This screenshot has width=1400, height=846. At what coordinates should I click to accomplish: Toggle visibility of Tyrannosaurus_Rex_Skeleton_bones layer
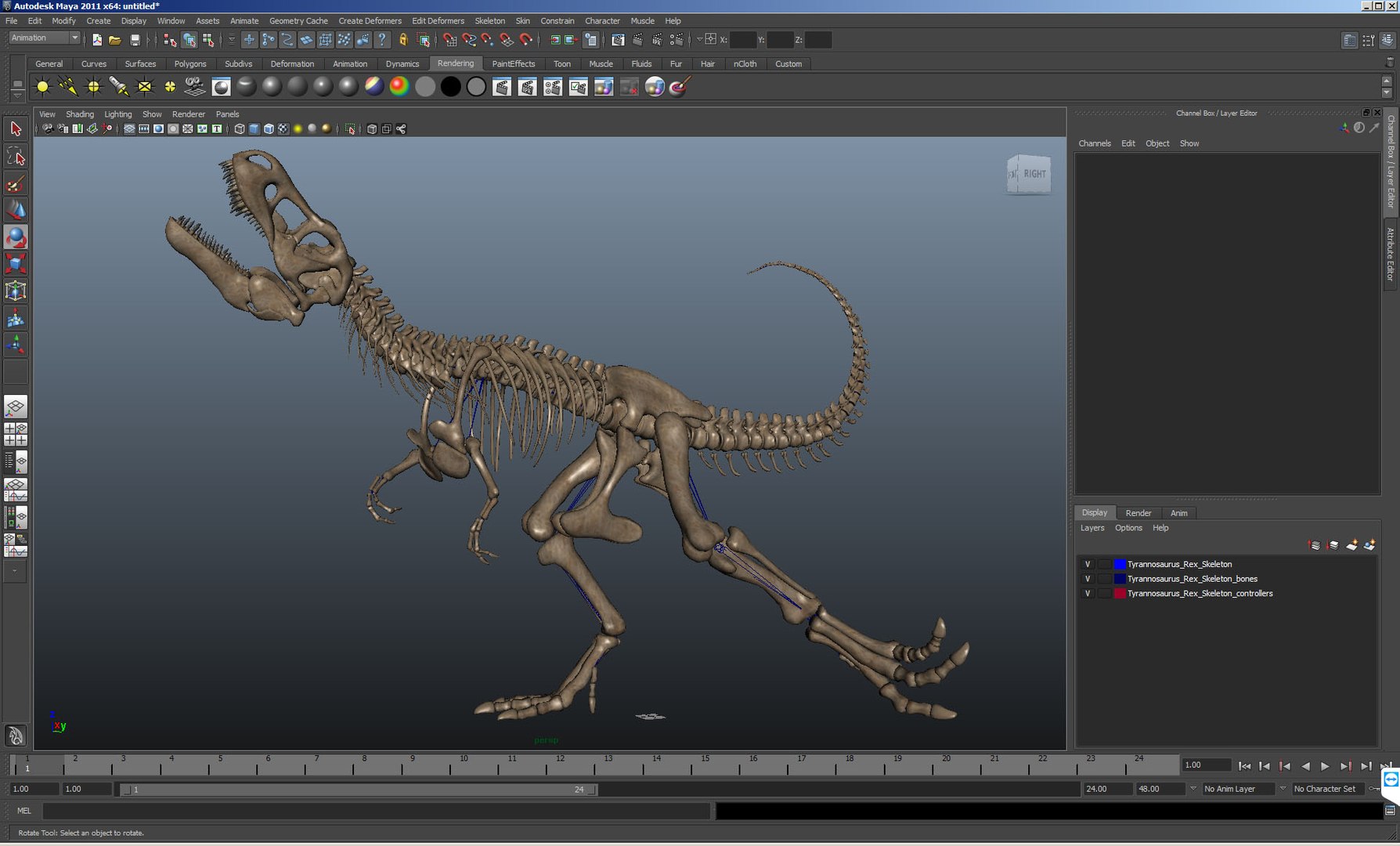click(x=1087, y=579)
